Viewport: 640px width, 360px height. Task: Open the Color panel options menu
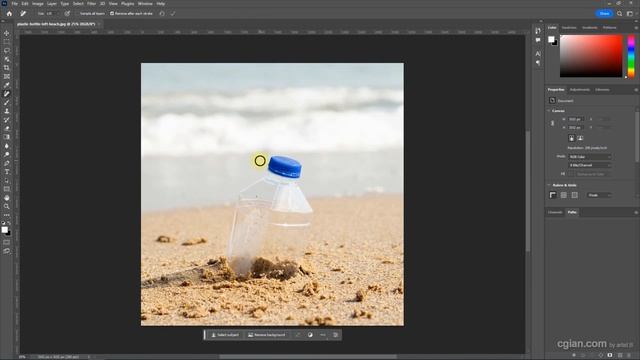coord(636,28)
